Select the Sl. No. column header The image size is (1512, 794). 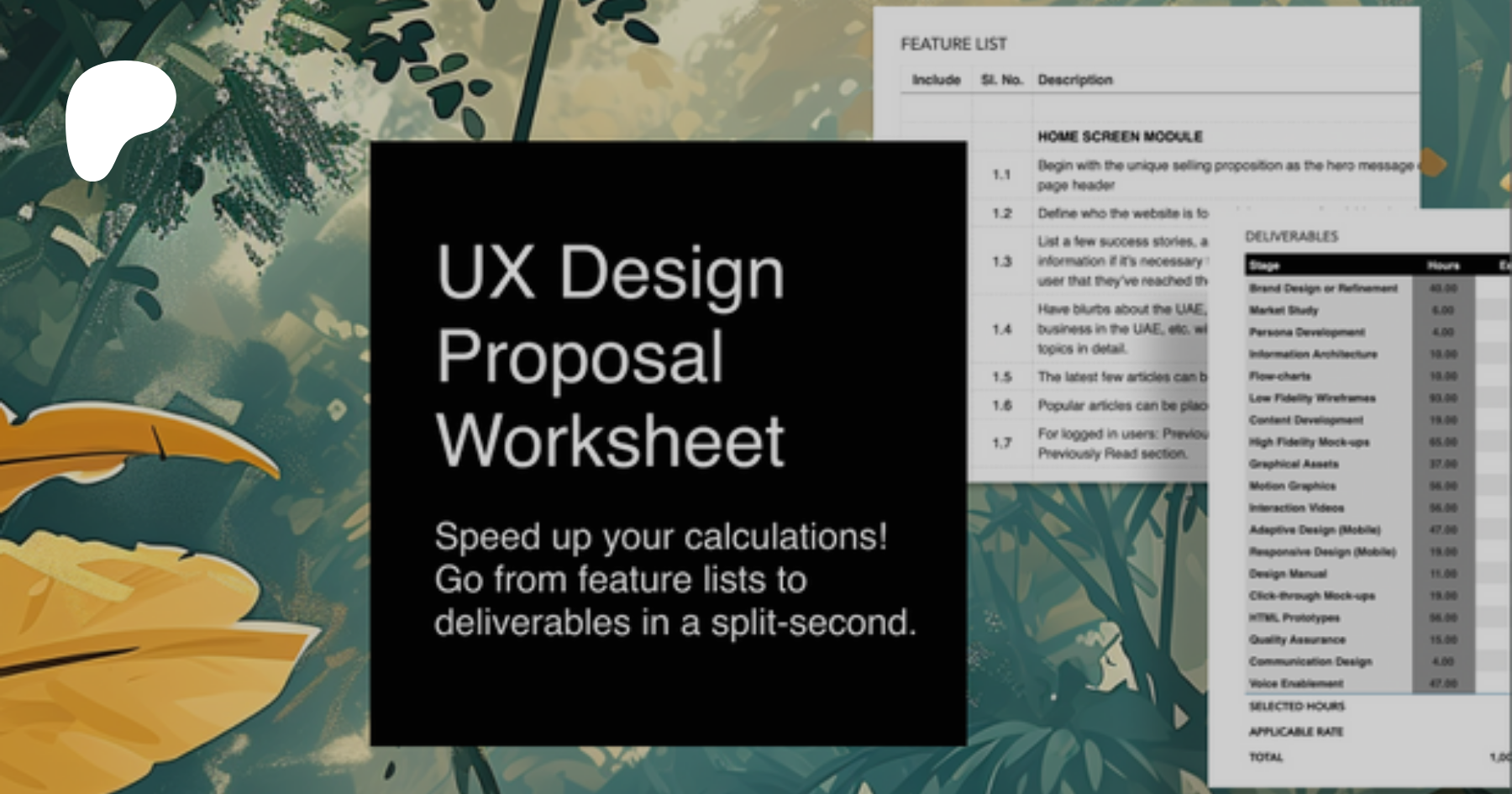click(x=1001, y=80)
